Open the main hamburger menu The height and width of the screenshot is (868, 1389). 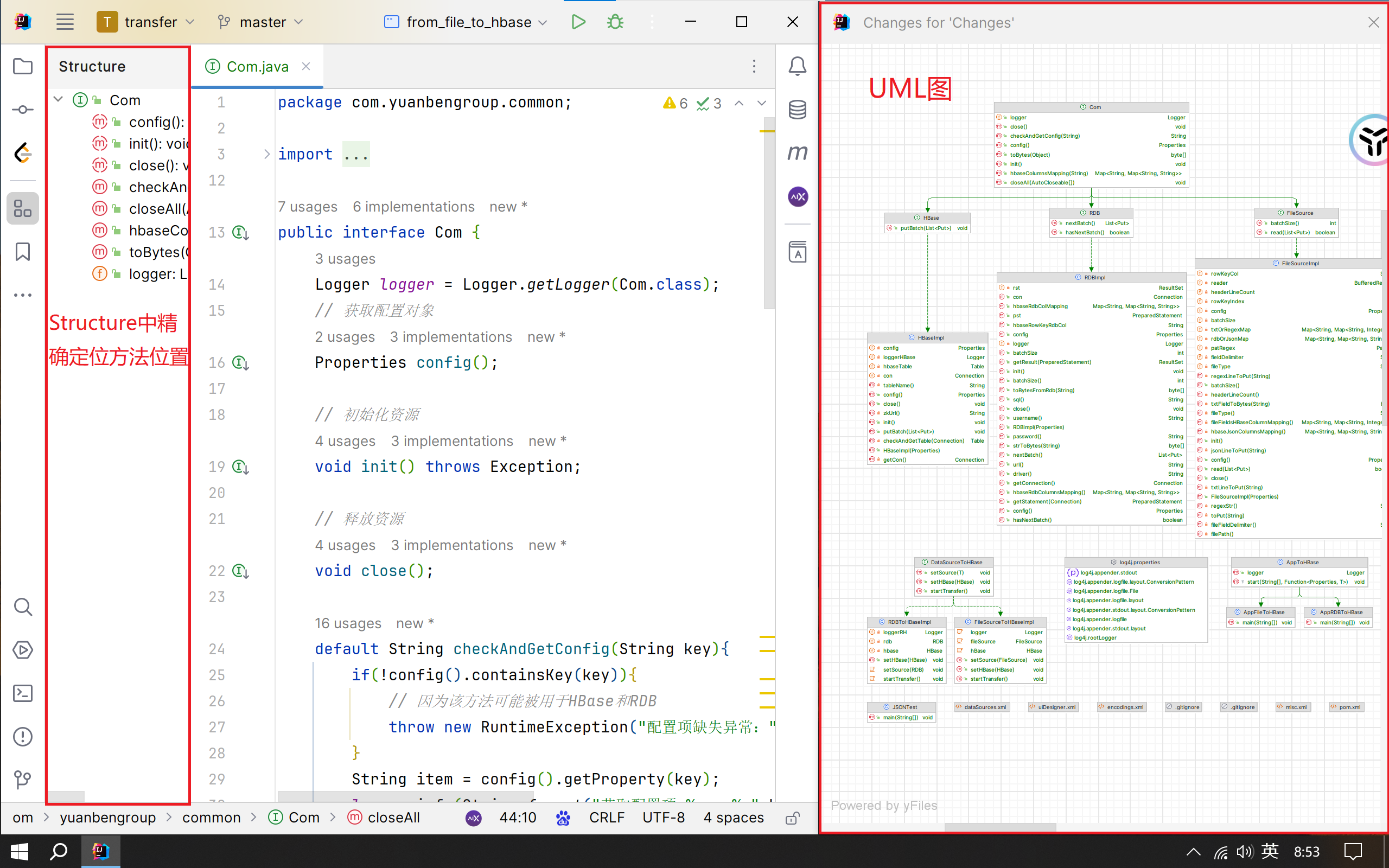[65, 22]
